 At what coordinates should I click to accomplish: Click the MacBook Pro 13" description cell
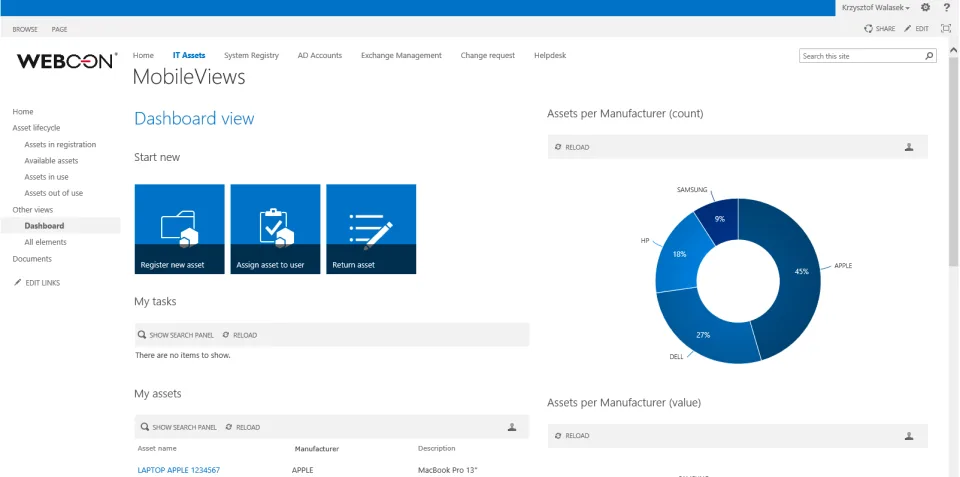point(447,470)
